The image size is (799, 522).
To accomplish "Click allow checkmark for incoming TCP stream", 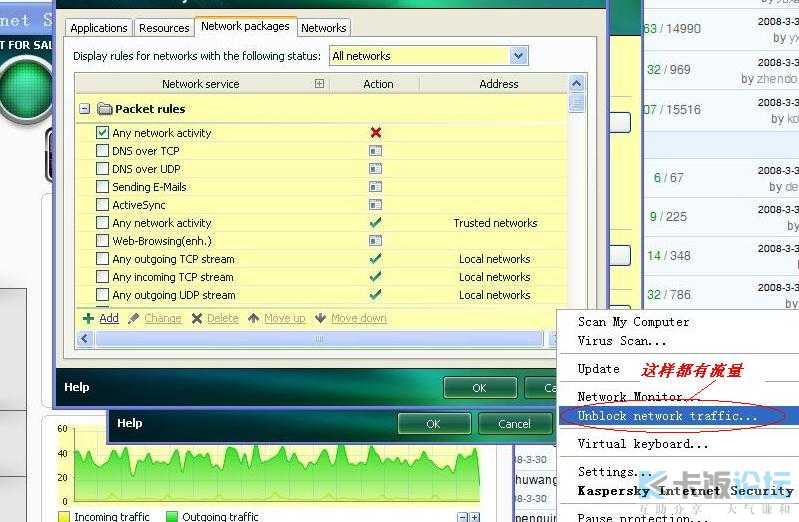I will [x=376, y=277].
